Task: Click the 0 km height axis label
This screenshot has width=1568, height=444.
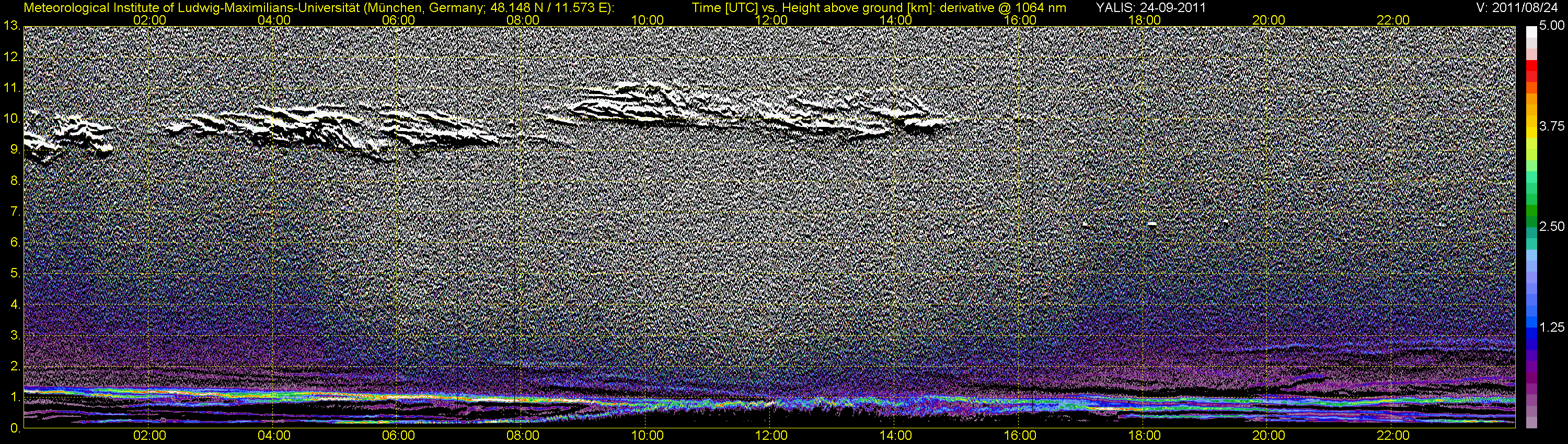Action: point(15,429)
